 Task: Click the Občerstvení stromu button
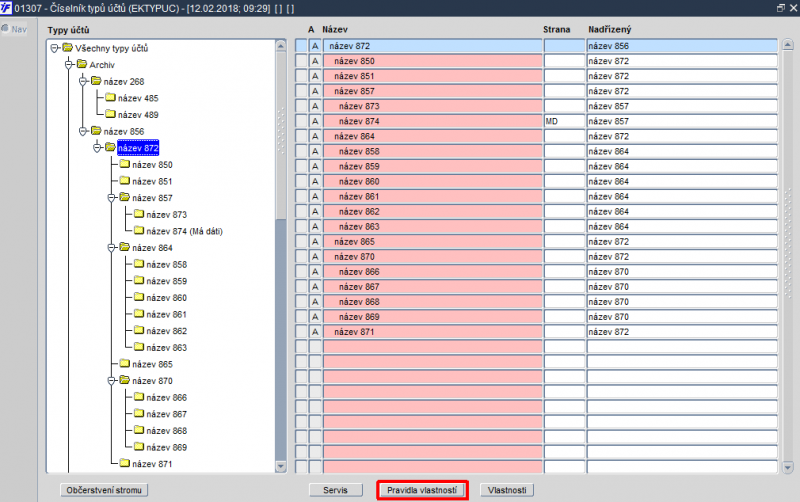104,490
